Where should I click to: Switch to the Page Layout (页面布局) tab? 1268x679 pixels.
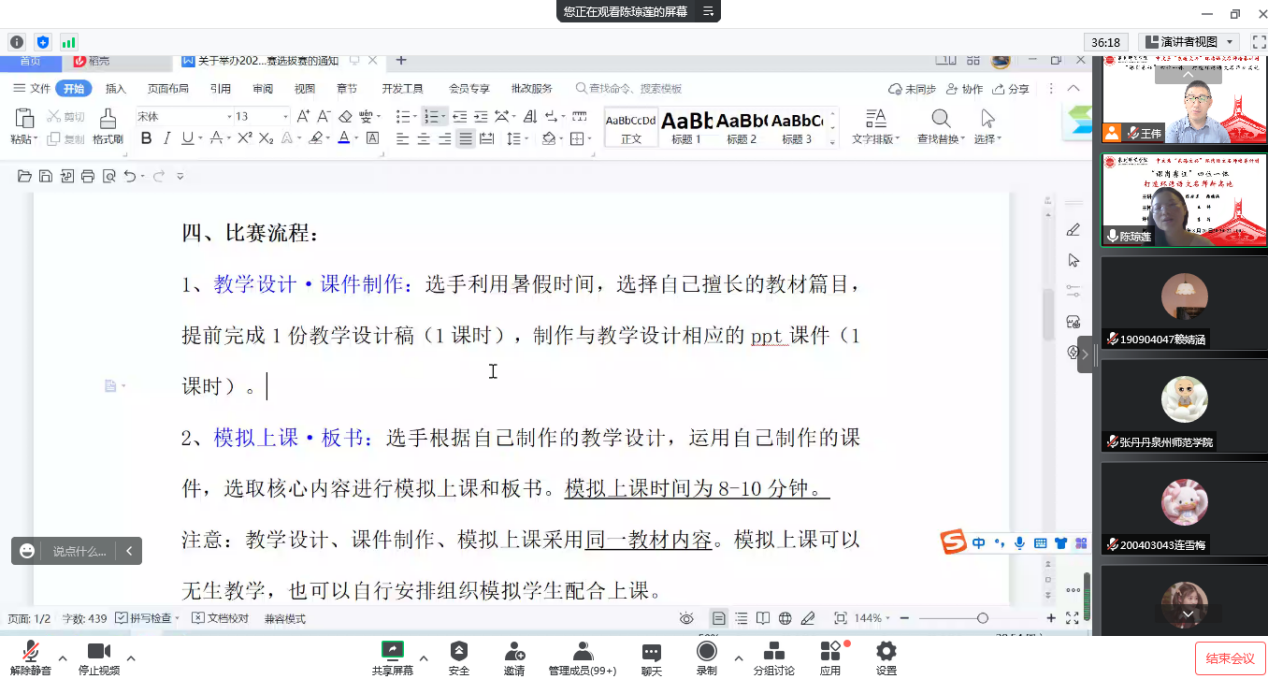[167, 88]
